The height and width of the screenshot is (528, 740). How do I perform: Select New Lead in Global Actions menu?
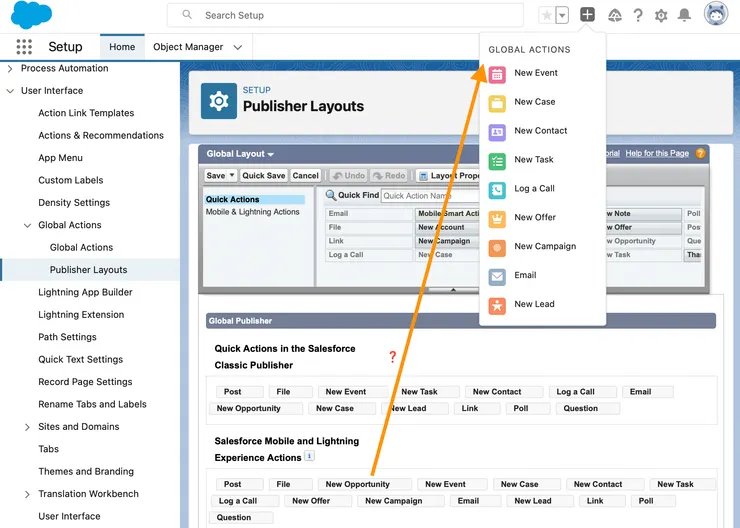pyautogui.click(x=534, y=304)
